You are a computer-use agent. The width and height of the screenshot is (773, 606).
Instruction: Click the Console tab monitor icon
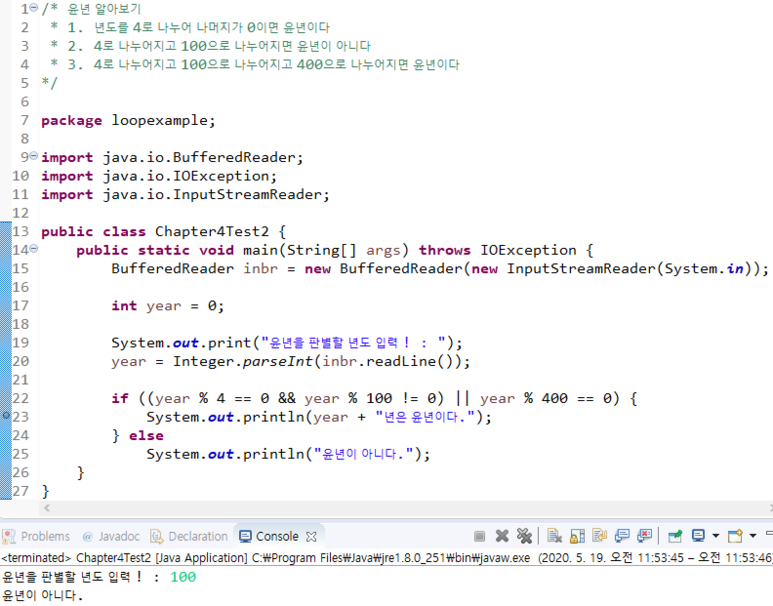(245, 536)
